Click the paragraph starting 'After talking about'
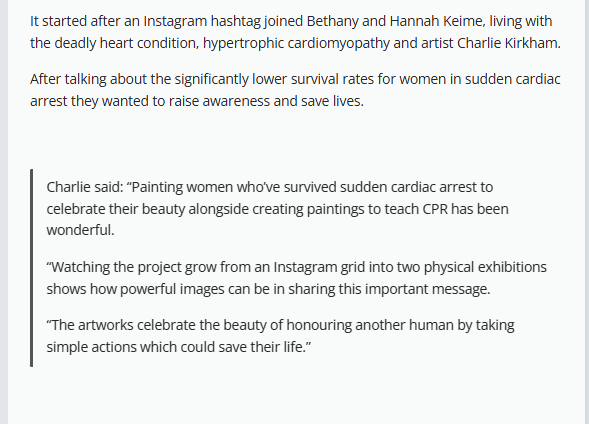 coord(295,90)
